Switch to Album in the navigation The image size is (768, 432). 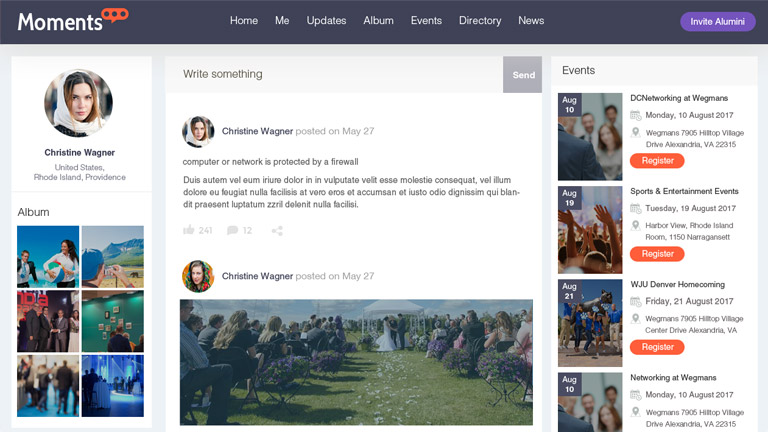point(378,21)
